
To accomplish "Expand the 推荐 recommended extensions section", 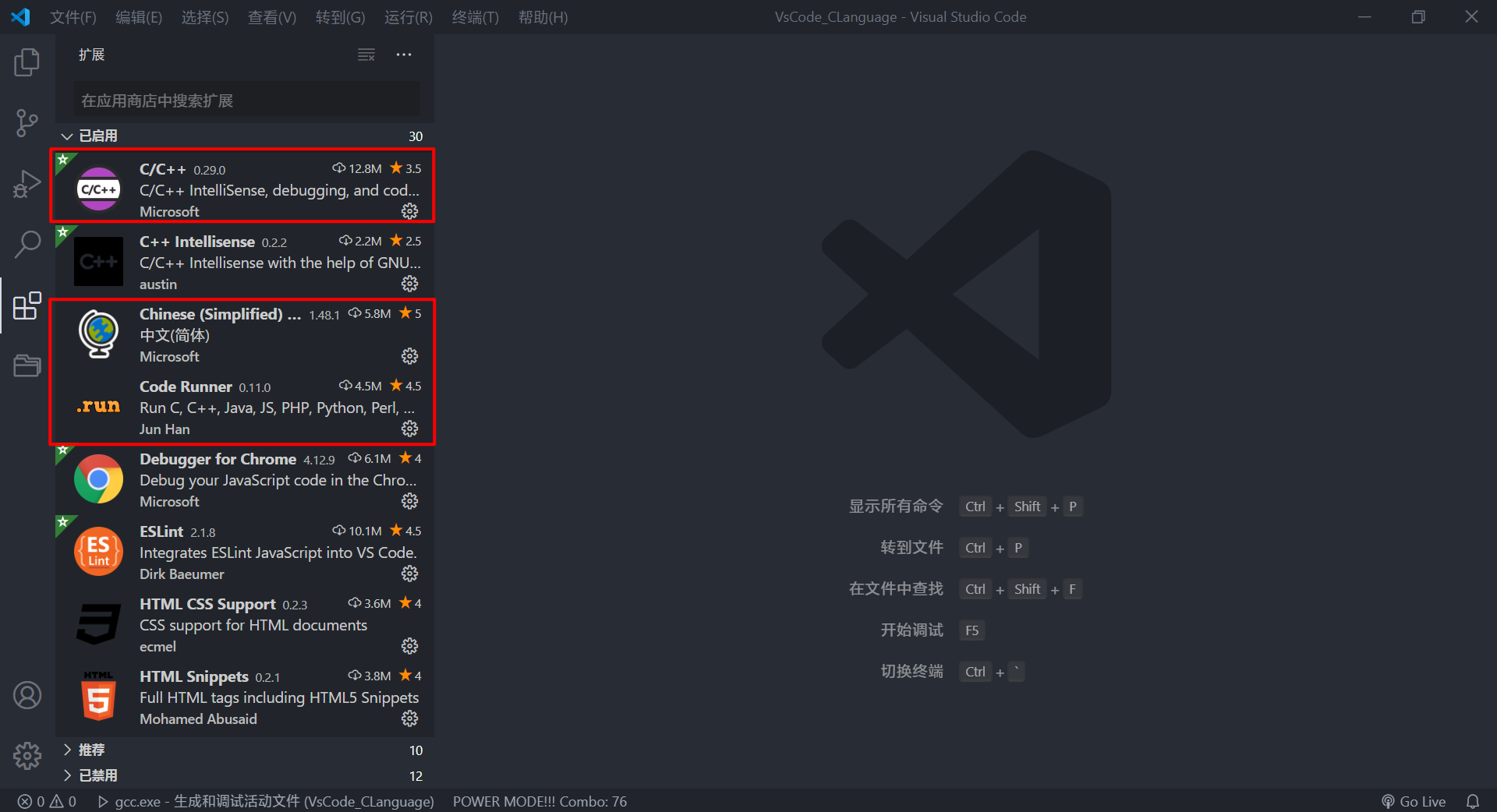I will [245, 750].
